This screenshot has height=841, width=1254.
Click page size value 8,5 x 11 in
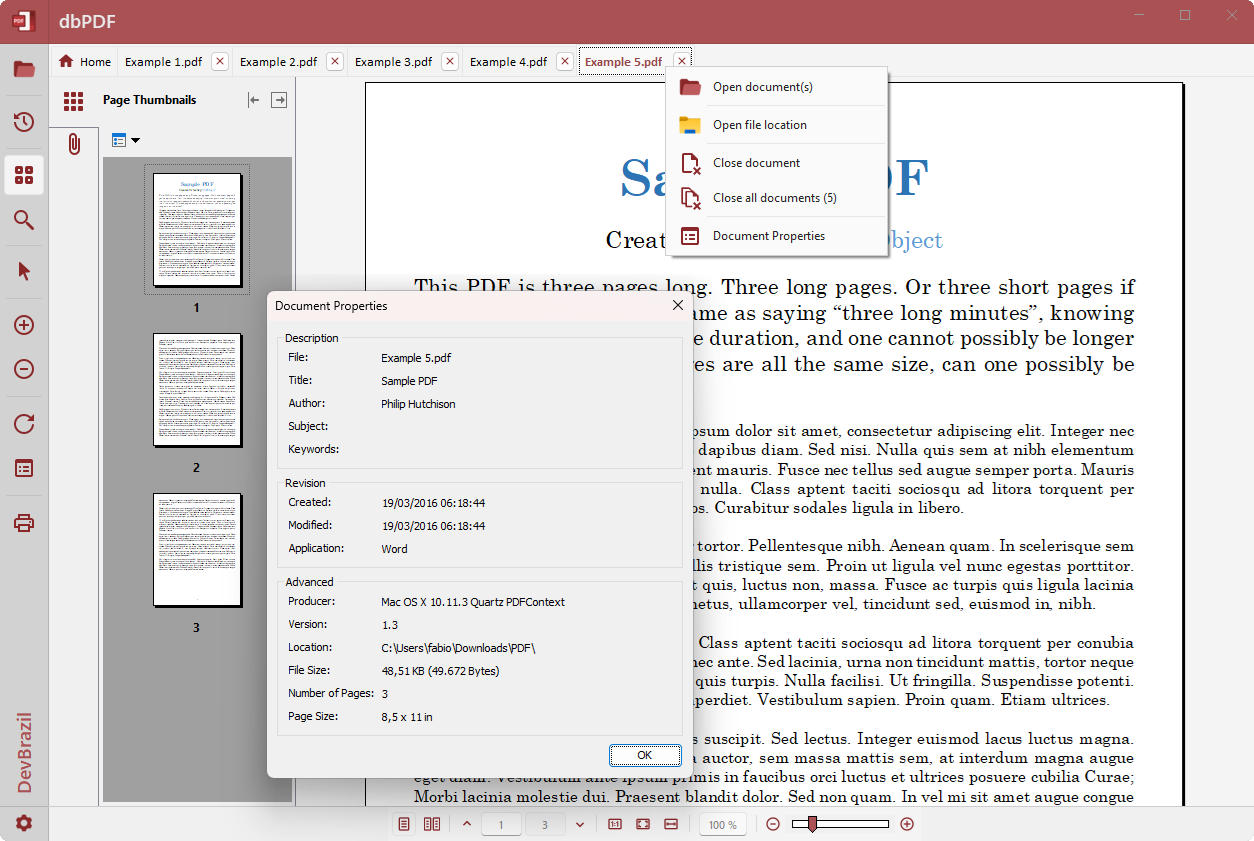(407, 717)
